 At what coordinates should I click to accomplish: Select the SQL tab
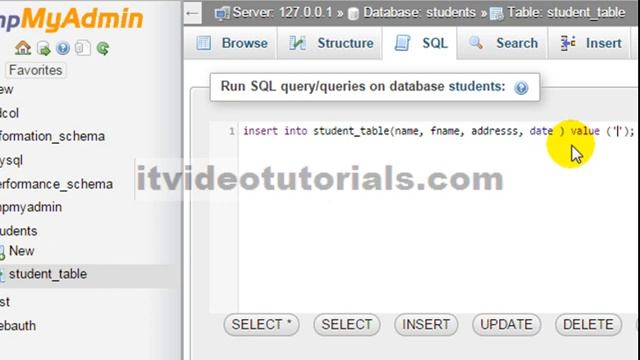420,43
